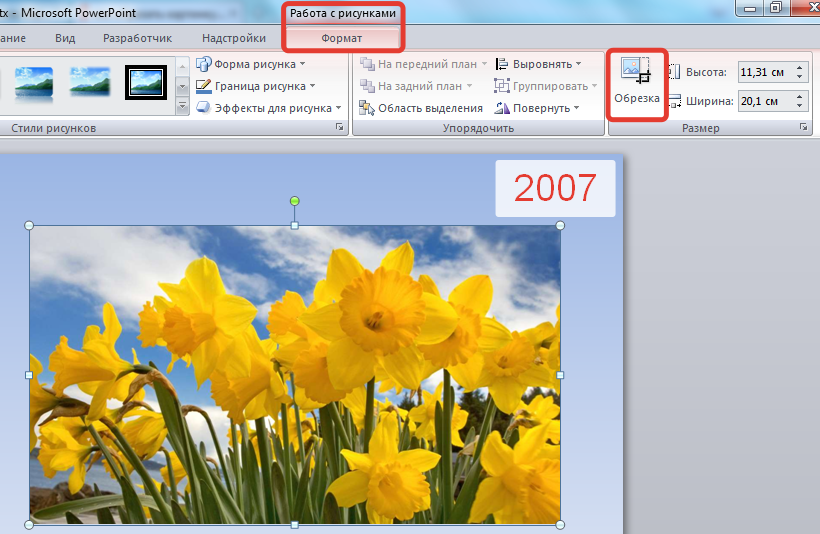Open the Граница рисунка dropdown
Screen dimensions: 820x534
point(256,86)
